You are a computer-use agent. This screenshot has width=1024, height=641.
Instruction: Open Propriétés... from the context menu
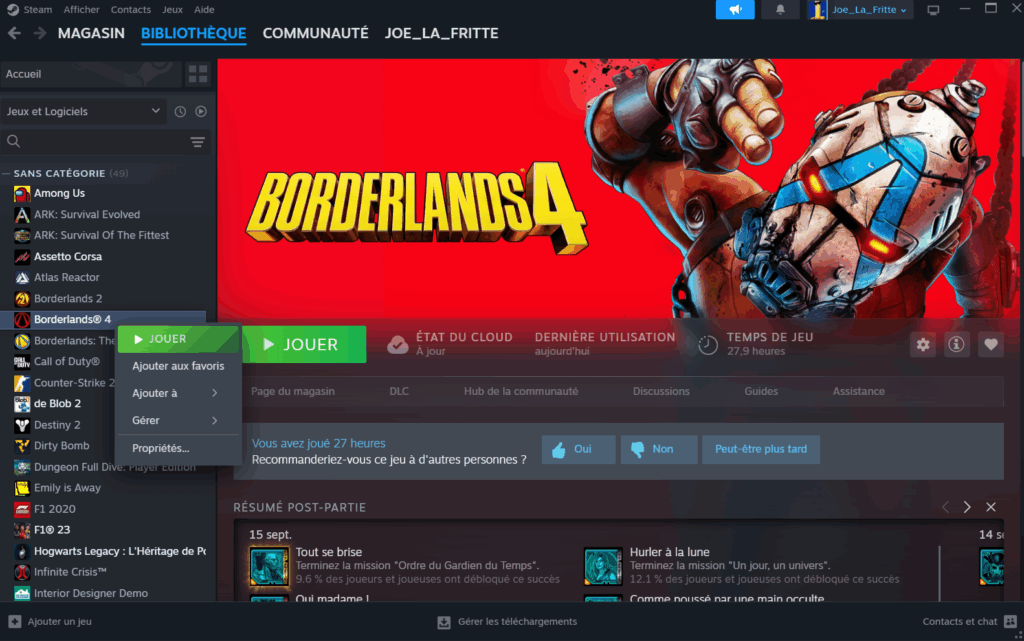click(x=178, y=448)
